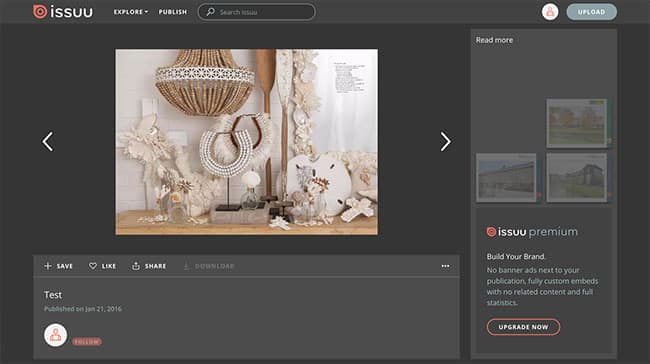This screenshot has height=364, width=650.
Task: Share the publication
Action: pos(149,266)
